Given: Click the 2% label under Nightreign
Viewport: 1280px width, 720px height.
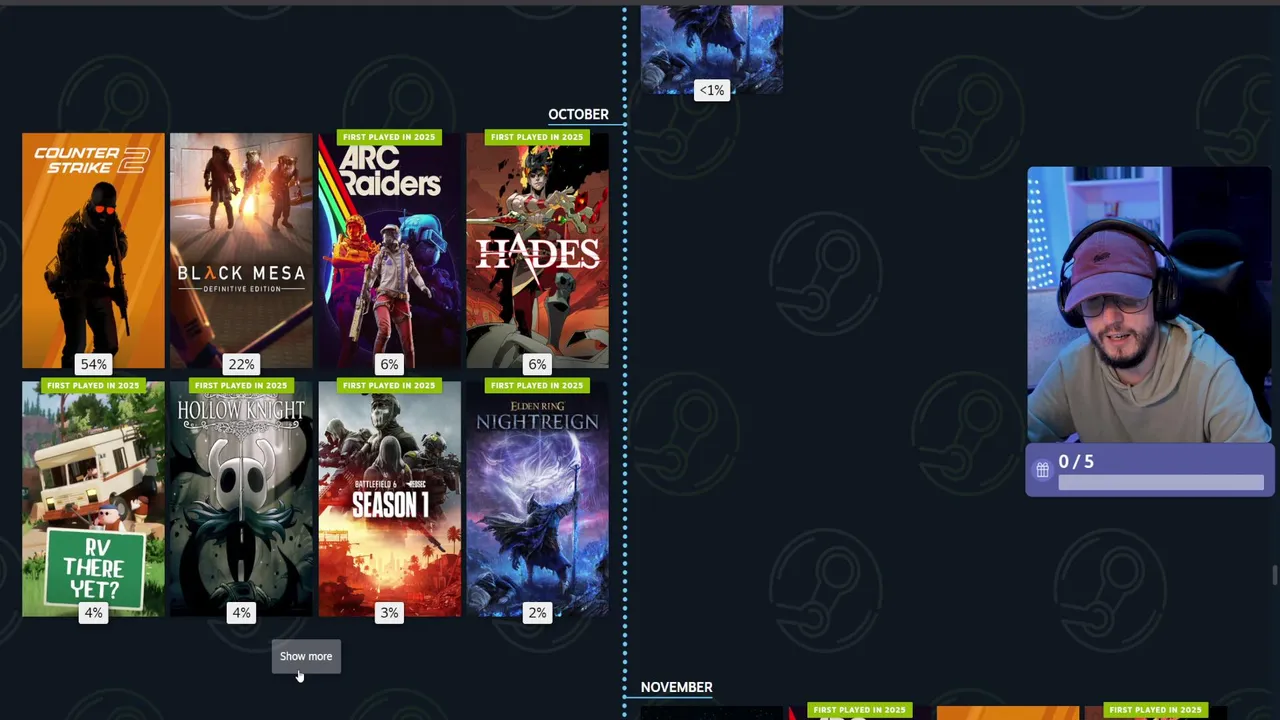Looking at the screenshot, I should click(x=537, y=612).
